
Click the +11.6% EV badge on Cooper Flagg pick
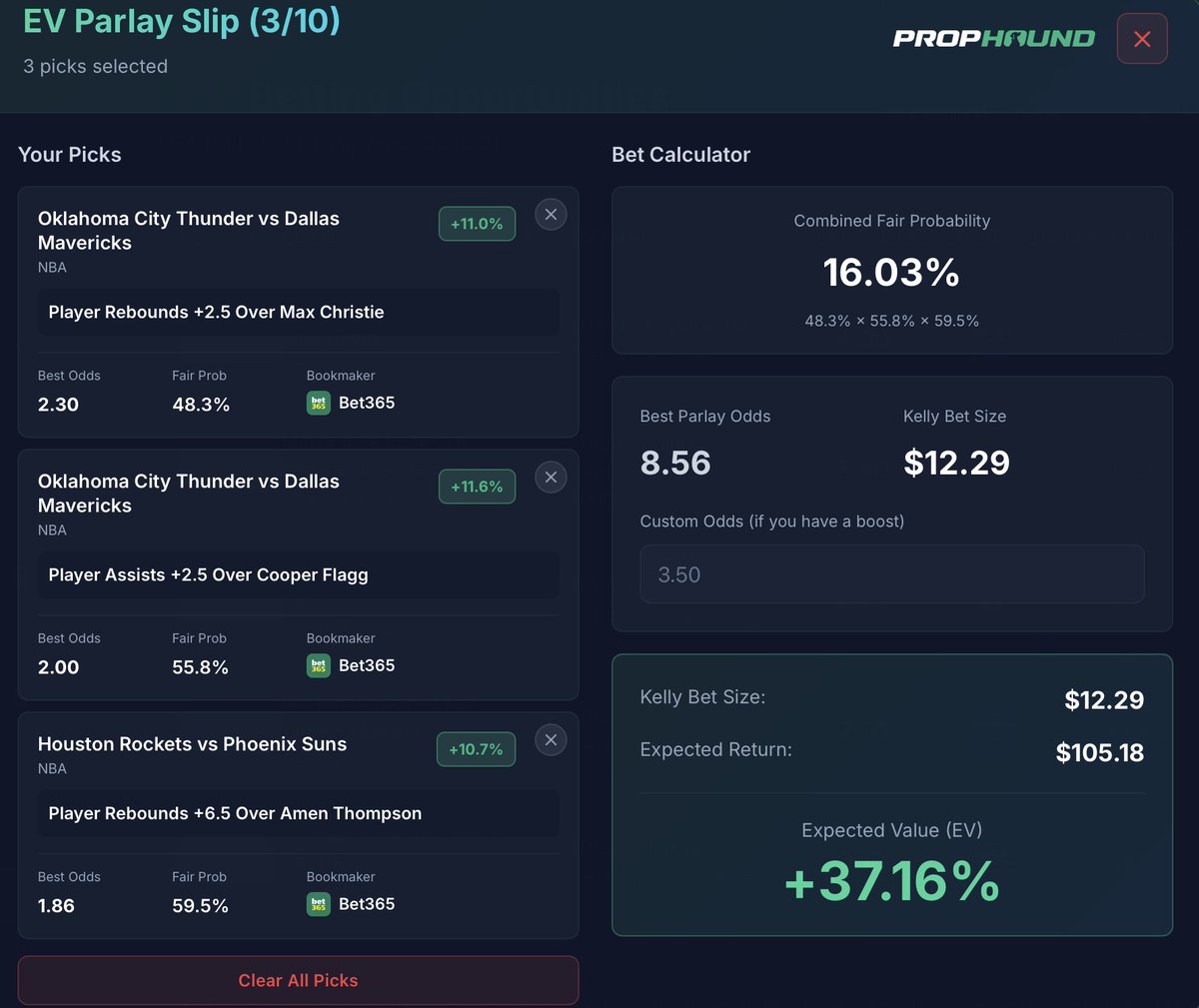click(476, 487)
